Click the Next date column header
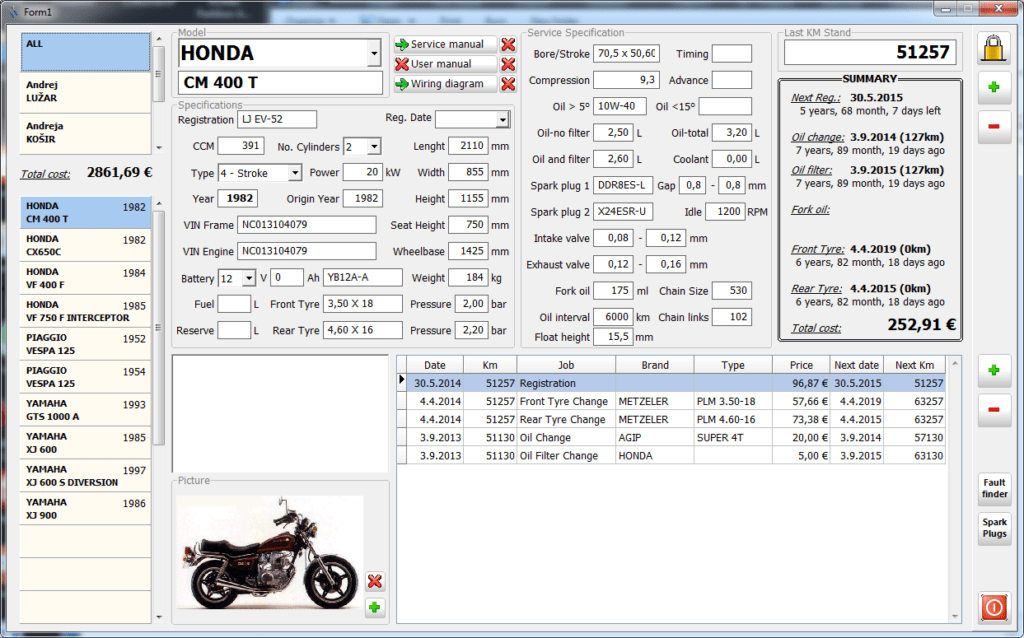This screenshot has width=1024, height=638. point(856,365)
